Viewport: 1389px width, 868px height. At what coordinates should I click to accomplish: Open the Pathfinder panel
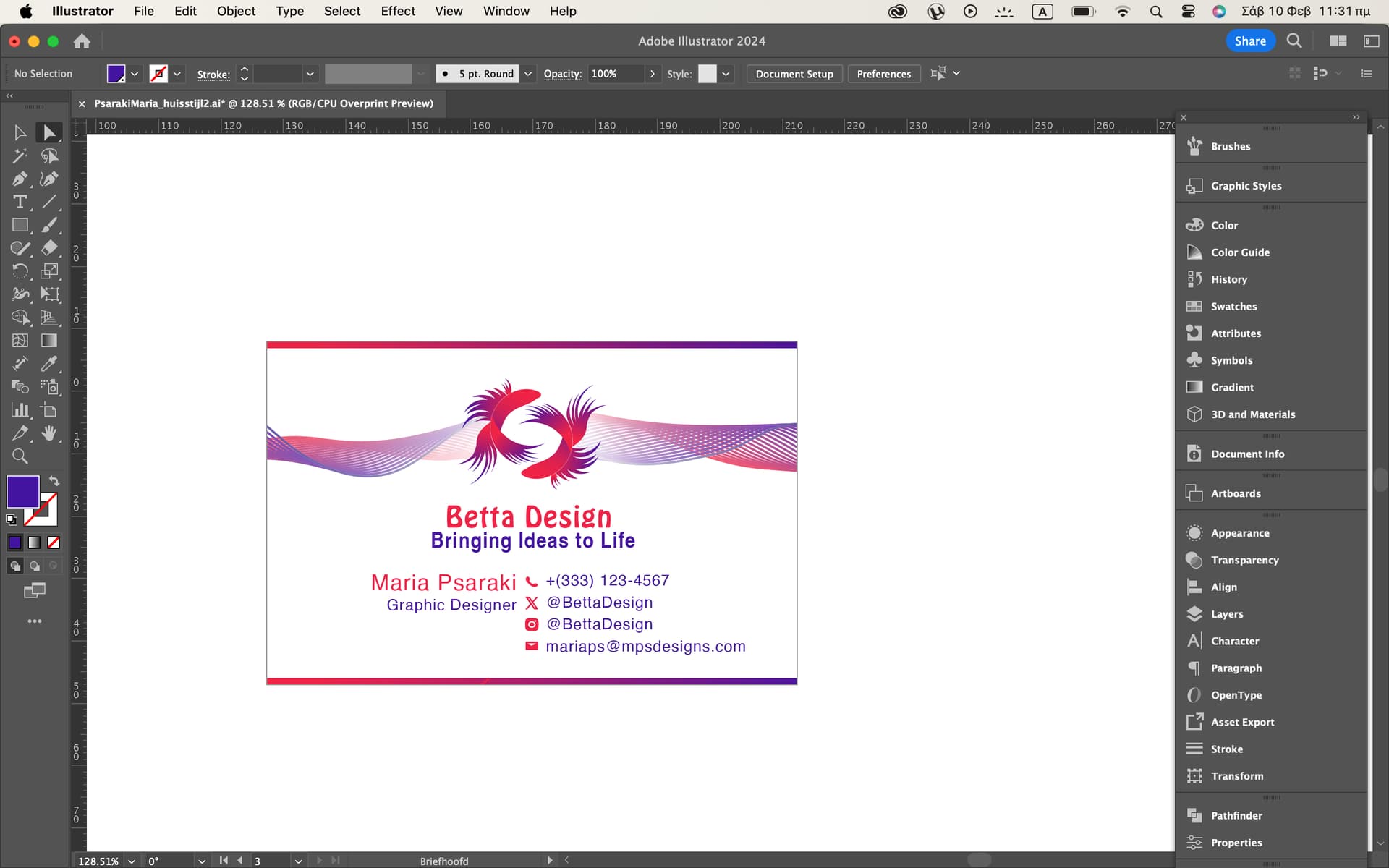[1236, 815]
